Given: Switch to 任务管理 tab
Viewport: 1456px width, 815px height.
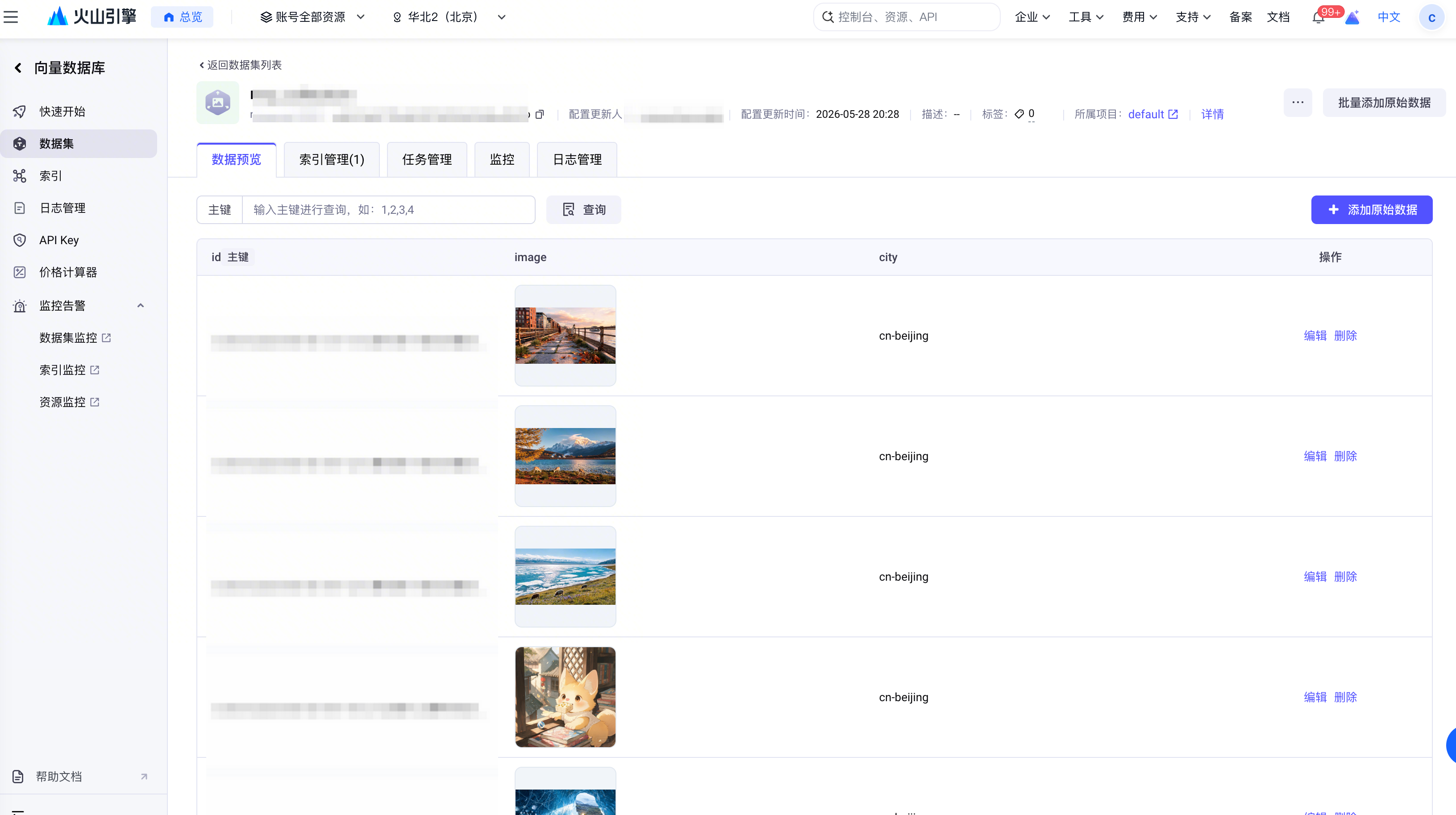Looking at the screenshot, I should [427, 159].
